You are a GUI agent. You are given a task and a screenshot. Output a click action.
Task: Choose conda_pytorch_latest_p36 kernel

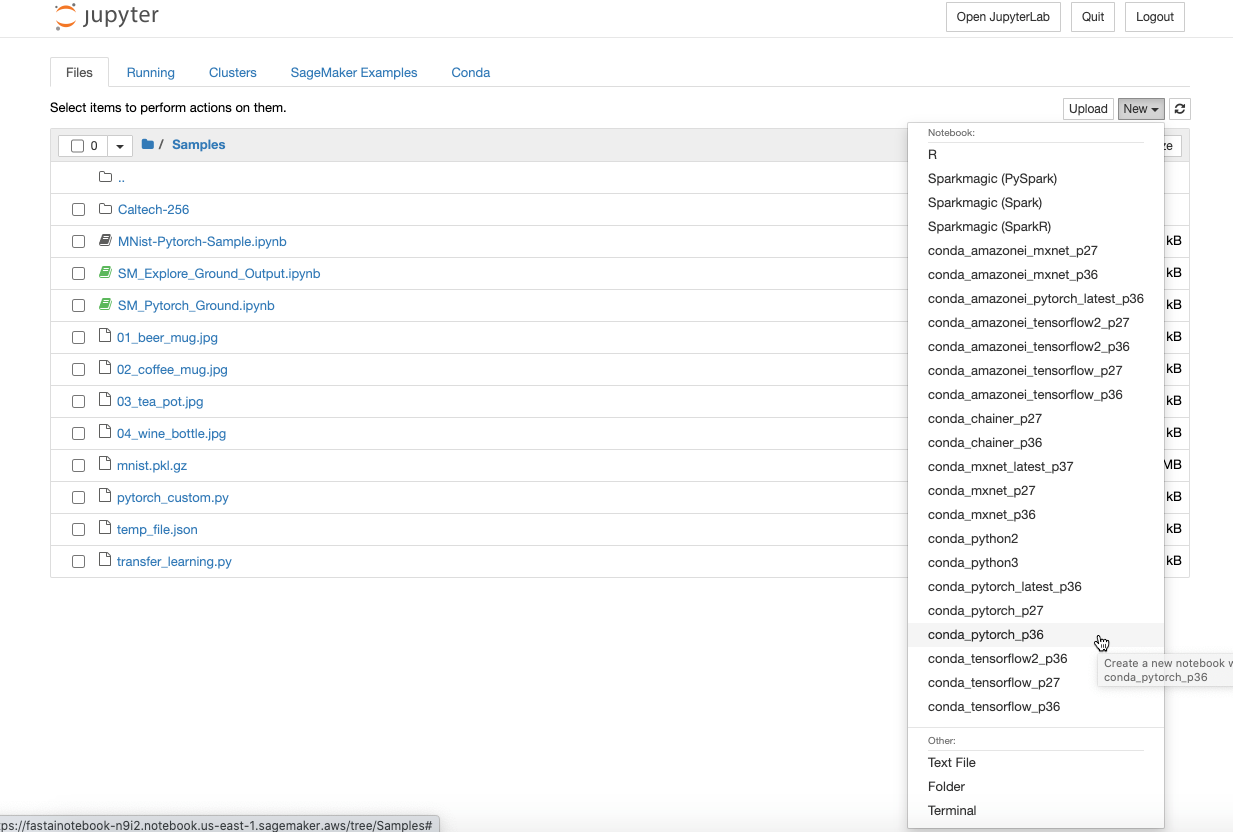coord(1036,587)
